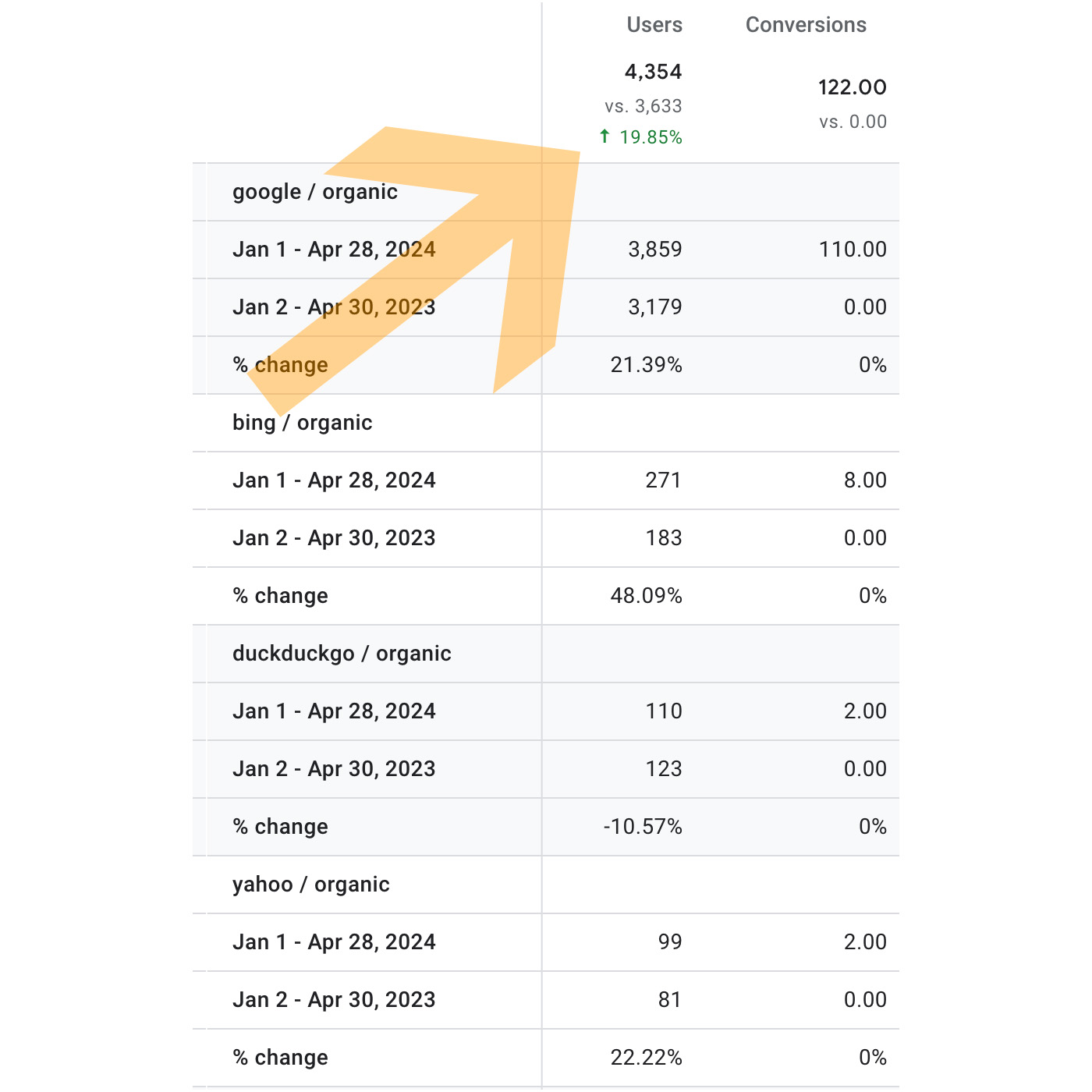Click google users change 21.39%
The height and width of the screenshot is (1092, 1092).
(x=646, y=365)
